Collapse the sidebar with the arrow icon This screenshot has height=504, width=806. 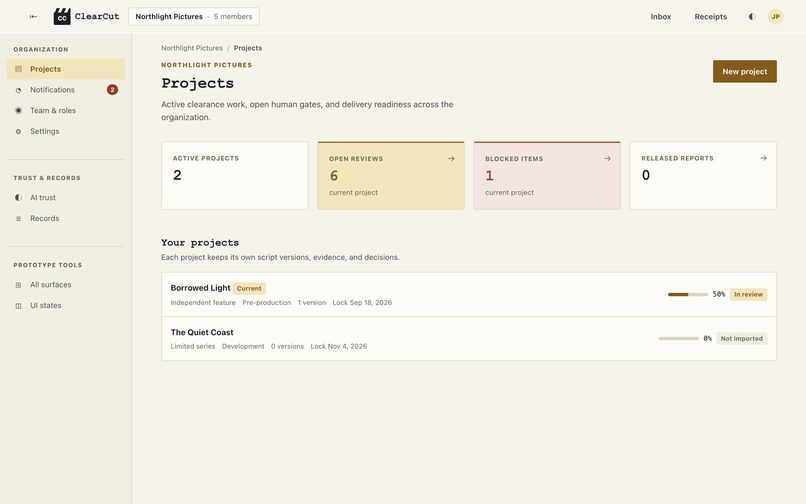(x=33, y=16)
